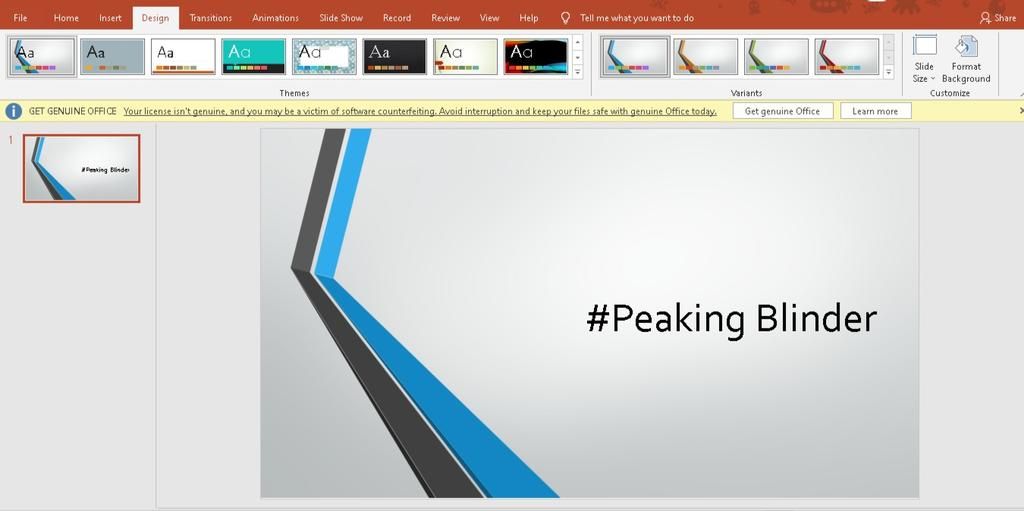
Task: Expand the Variants gallery More button
Action: click(x=888, y=72)
